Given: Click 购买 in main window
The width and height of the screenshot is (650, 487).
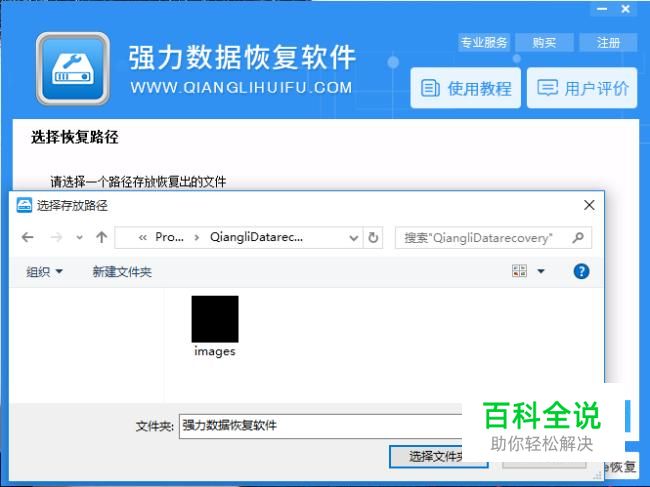Looking at the screenshot, I should 544,42.
